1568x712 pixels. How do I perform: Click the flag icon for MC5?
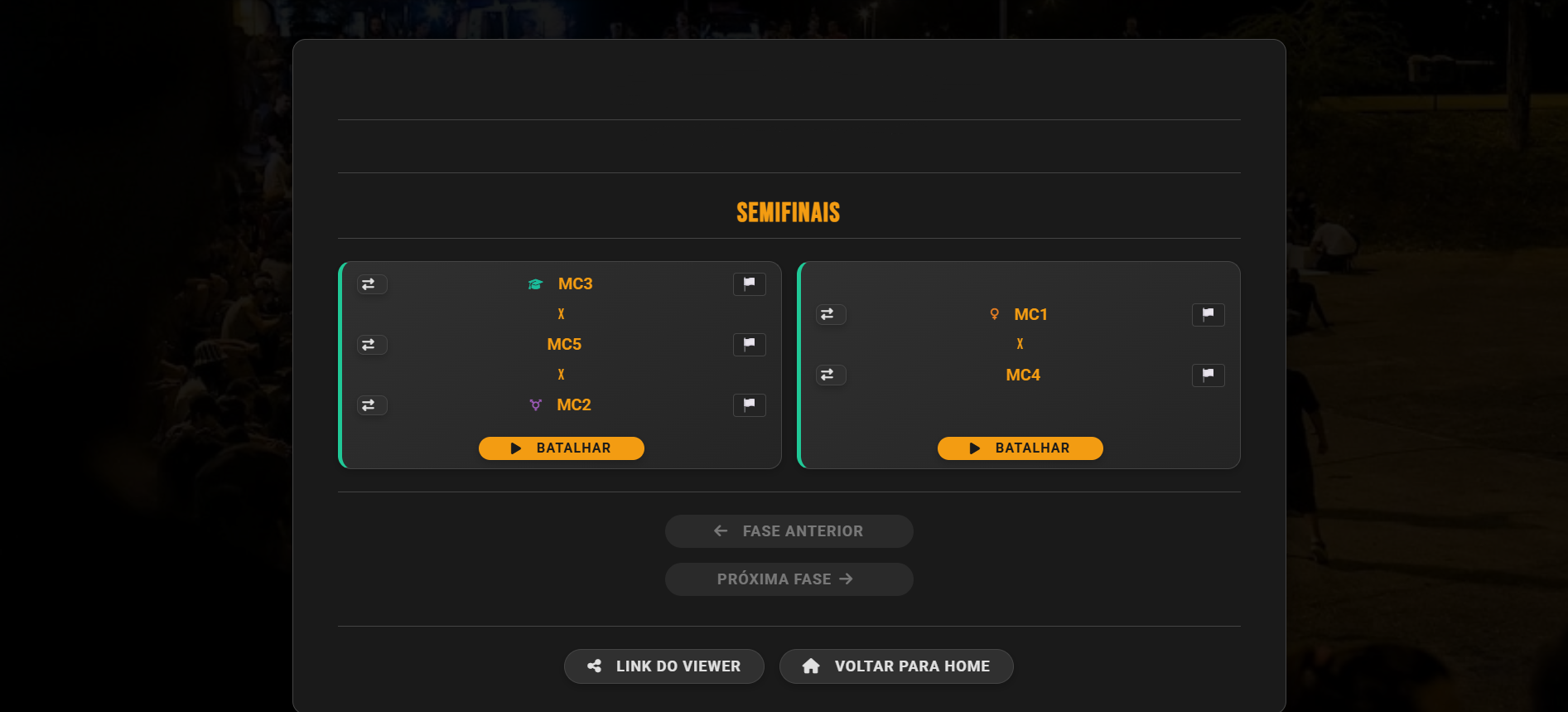pos(749,345)
